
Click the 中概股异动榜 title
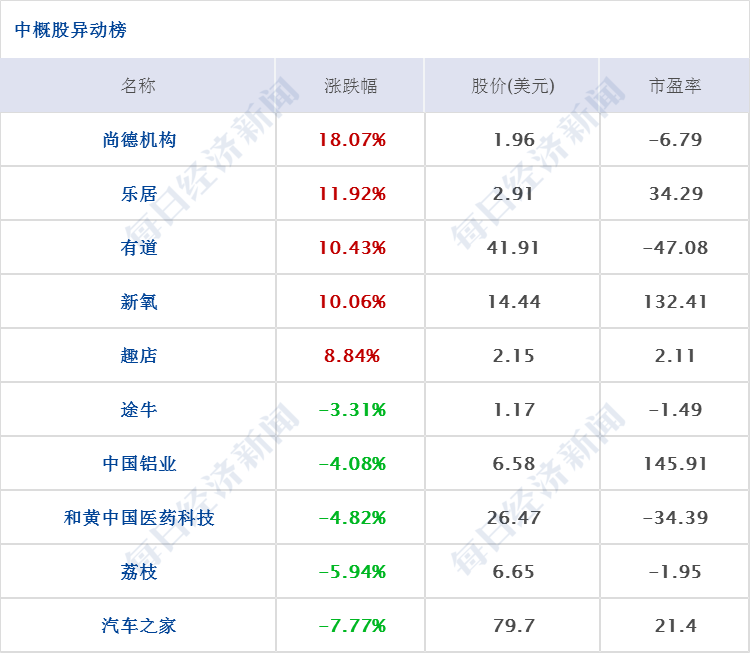[x=71, y=30]
